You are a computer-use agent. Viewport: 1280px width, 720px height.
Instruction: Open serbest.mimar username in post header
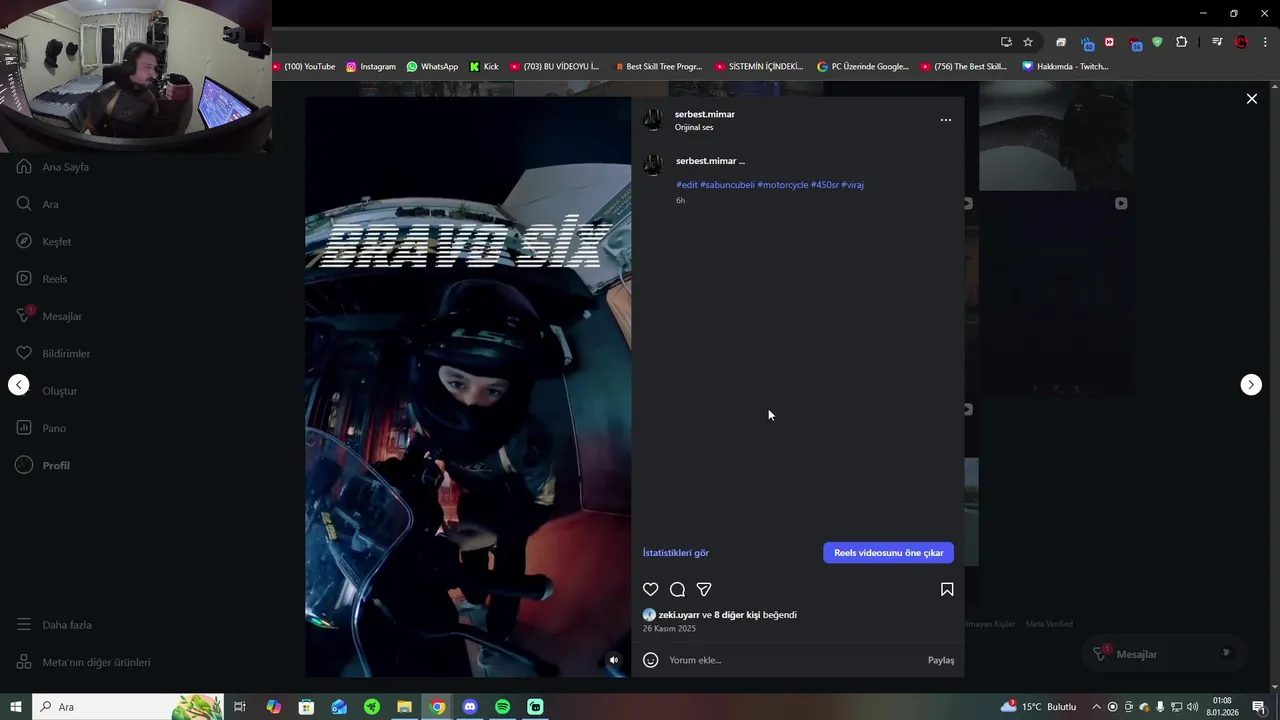coord(705,114)
